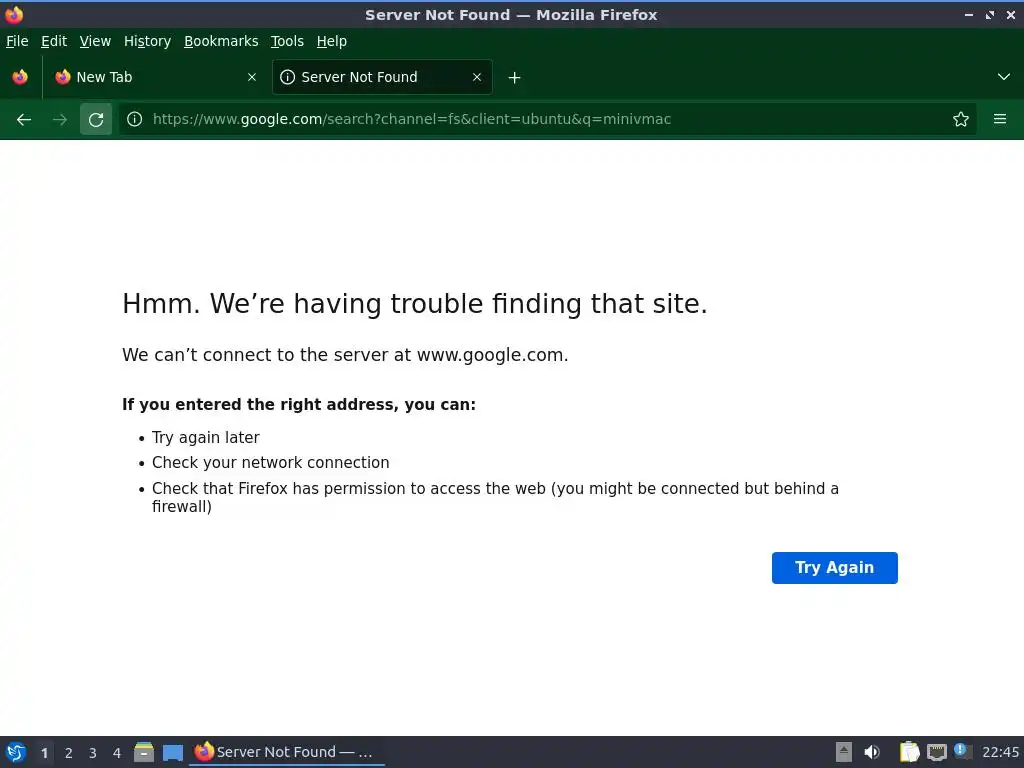Open the Firefox hamburger application menu

pos(1000,119)
